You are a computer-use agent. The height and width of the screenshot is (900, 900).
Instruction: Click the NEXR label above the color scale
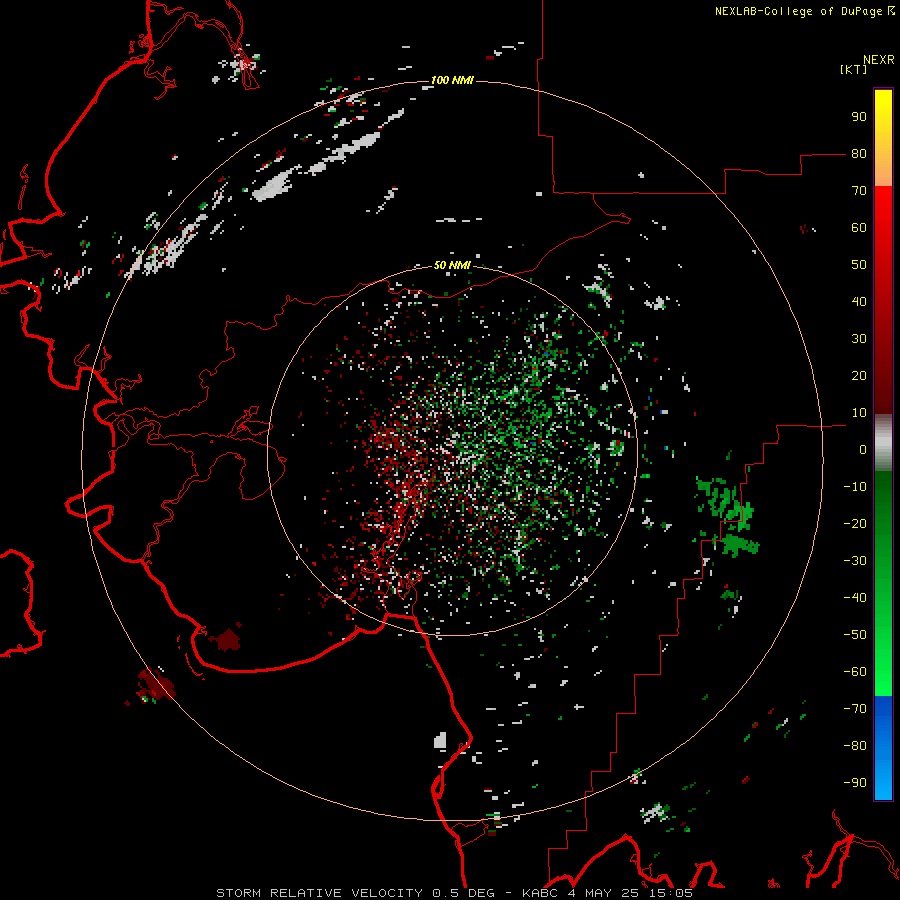[879, 60]
